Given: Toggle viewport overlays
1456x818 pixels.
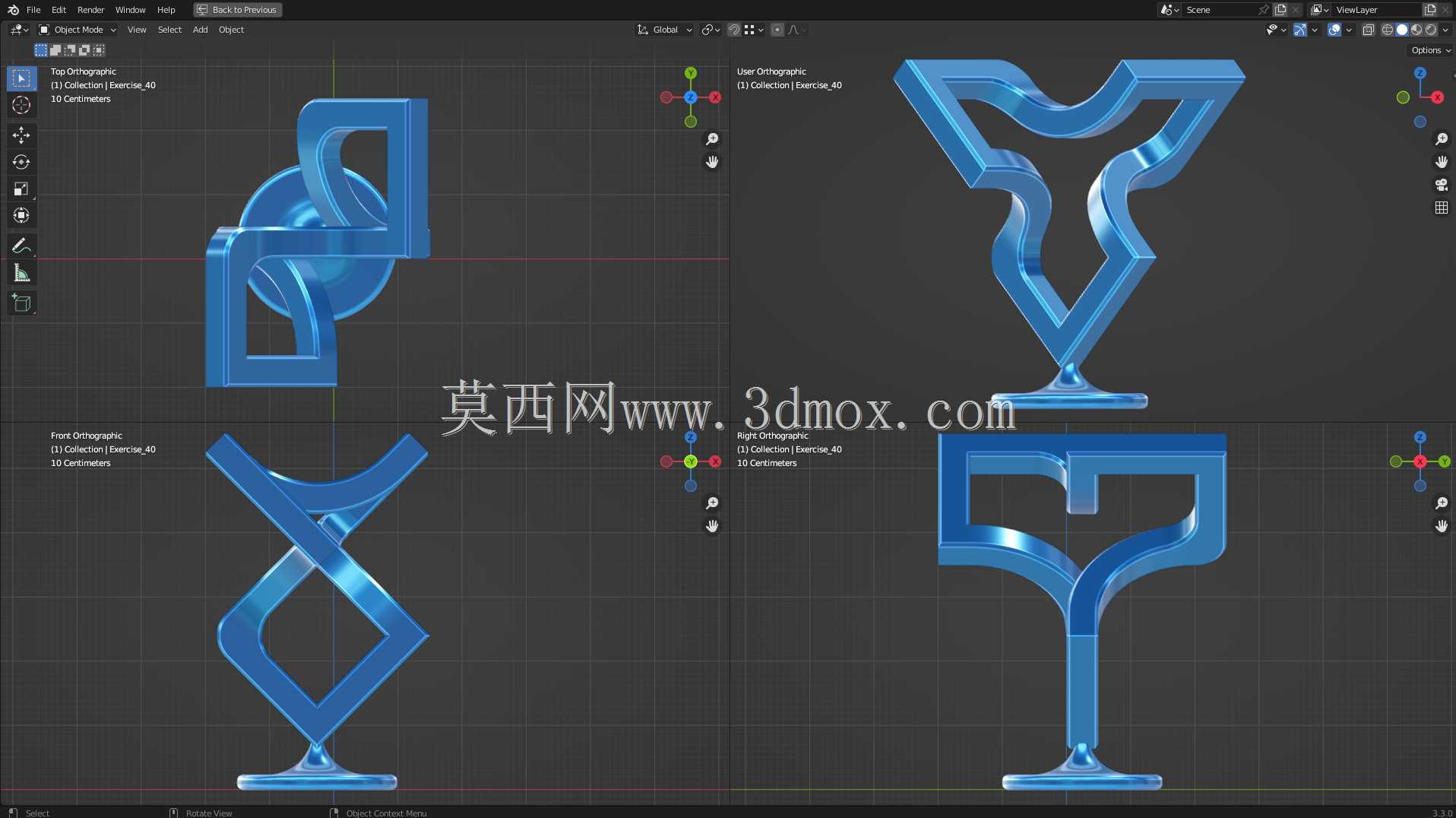Looking at the screenshot, I should [x=1334, y=30].
